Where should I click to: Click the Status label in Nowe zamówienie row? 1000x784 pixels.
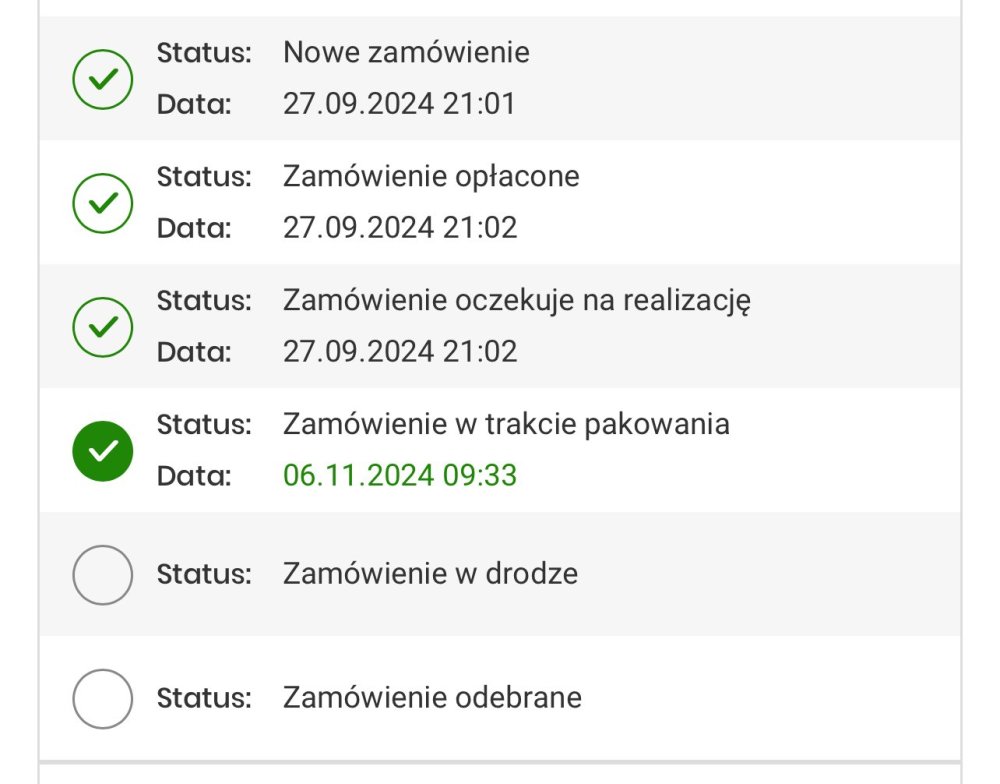tap(204, 52)
